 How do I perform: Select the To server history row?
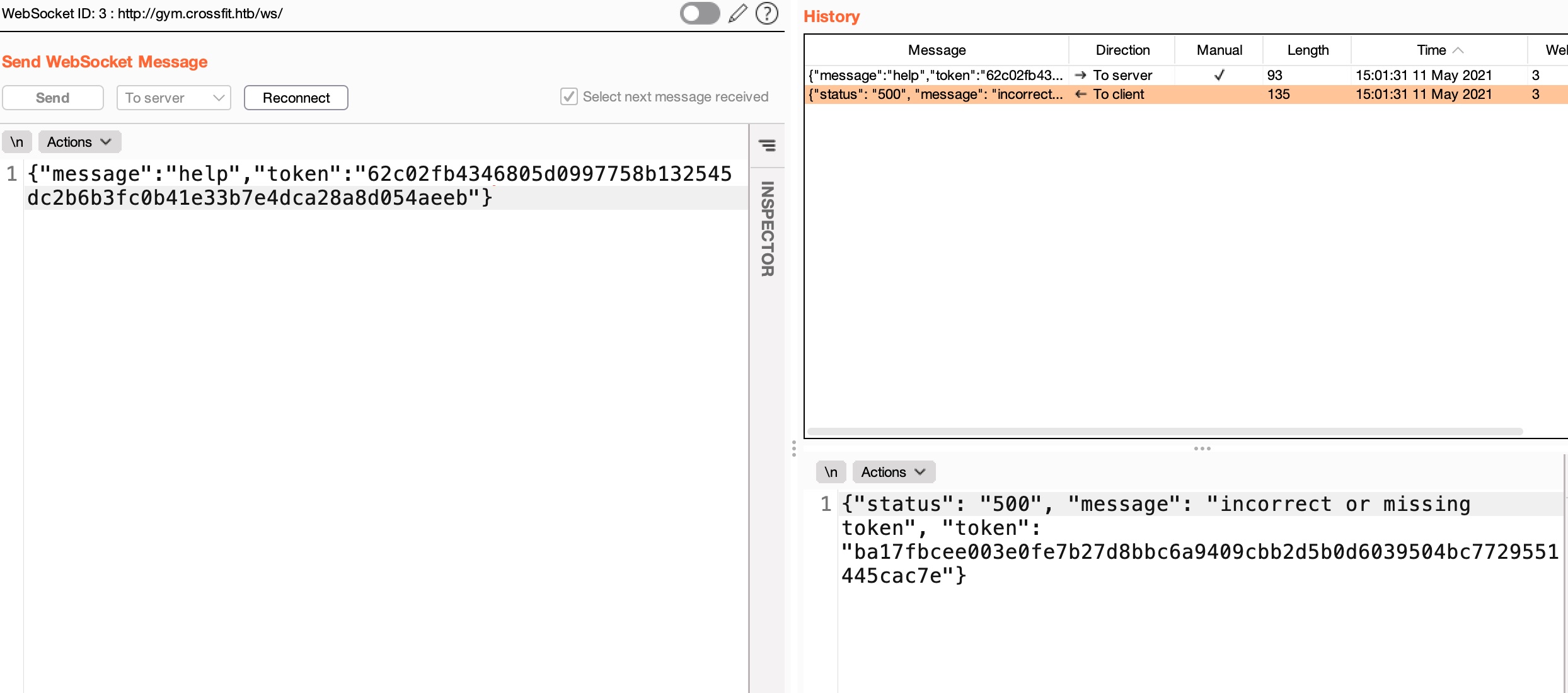(x=1122, y=75)
